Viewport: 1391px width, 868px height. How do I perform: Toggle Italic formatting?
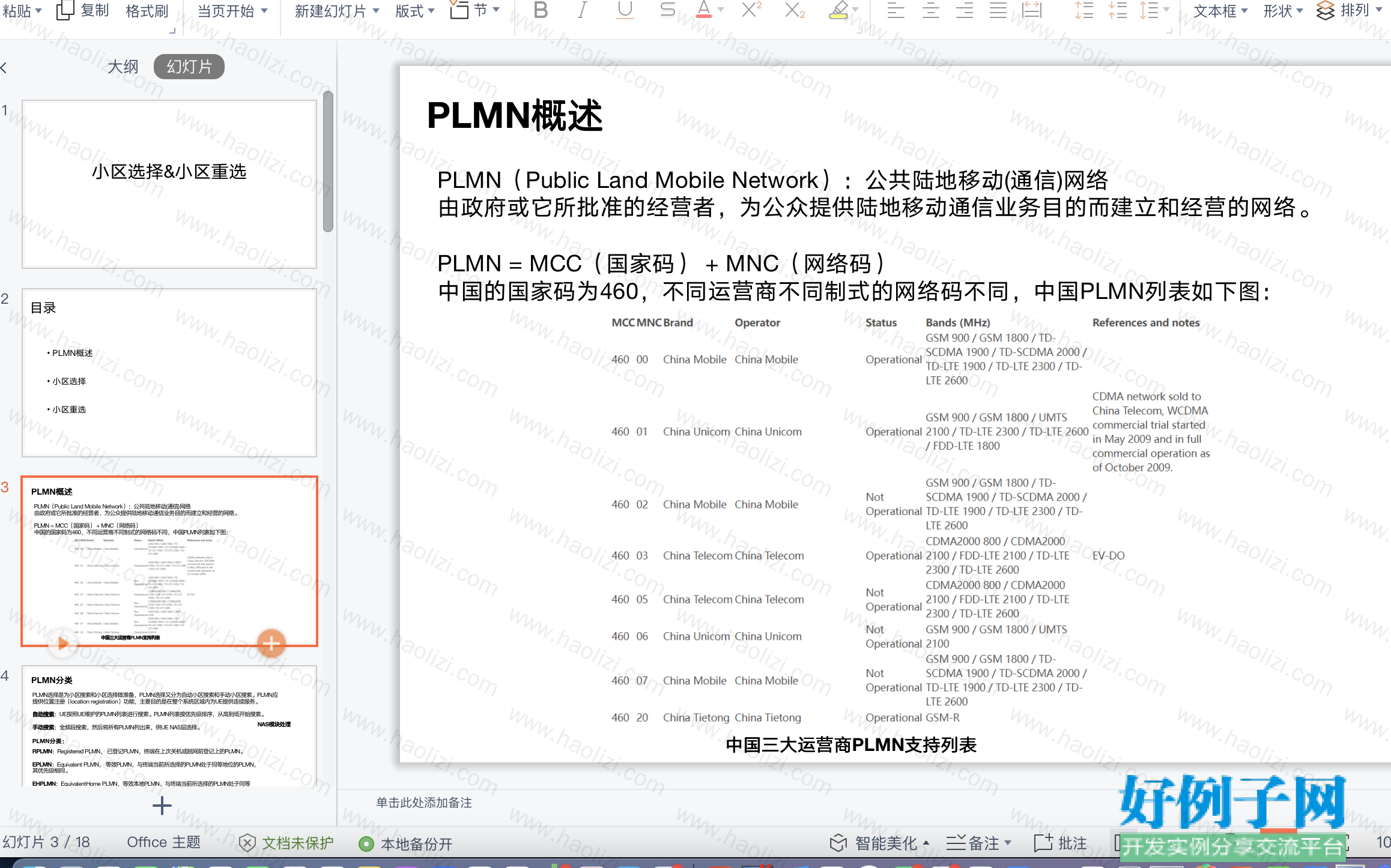tap(582, 10)
